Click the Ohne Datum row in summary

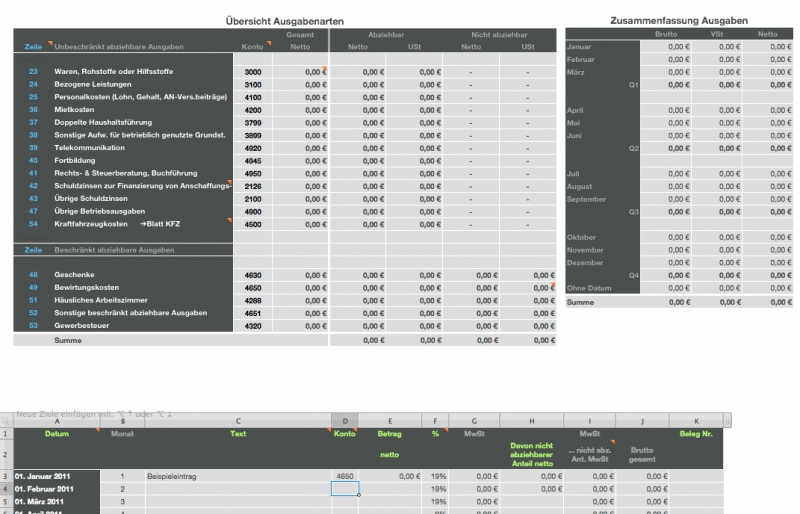pos(588,288)
